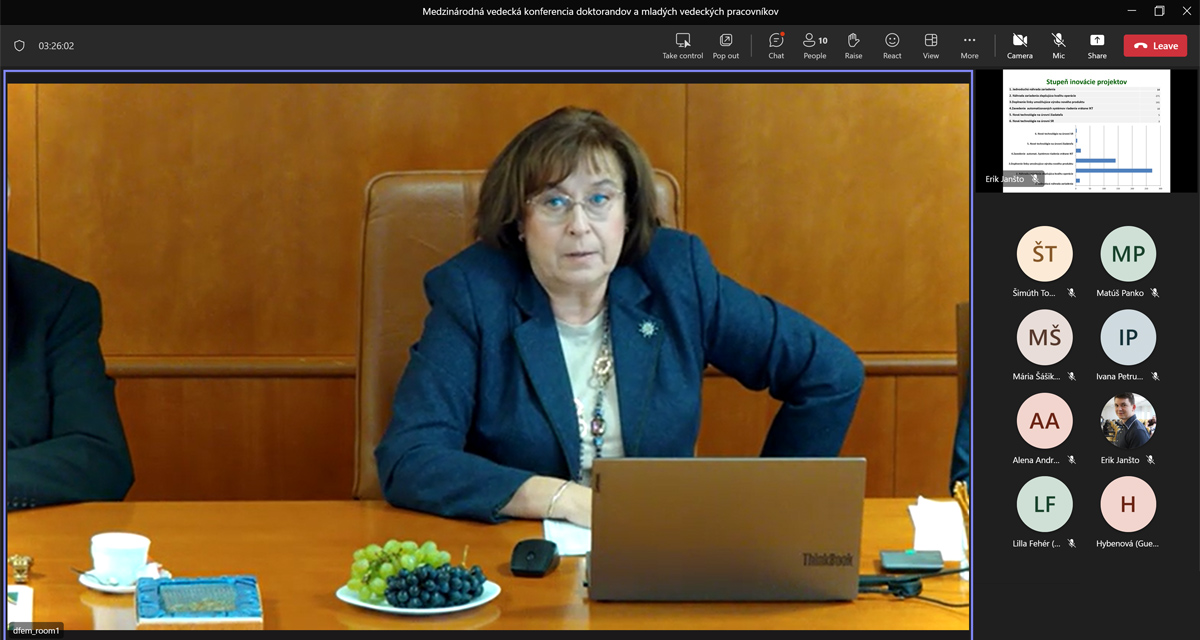Select Matúš Panko participant avatar
This screenshot has width=1200, height=640.
(x=1128, y=254)
